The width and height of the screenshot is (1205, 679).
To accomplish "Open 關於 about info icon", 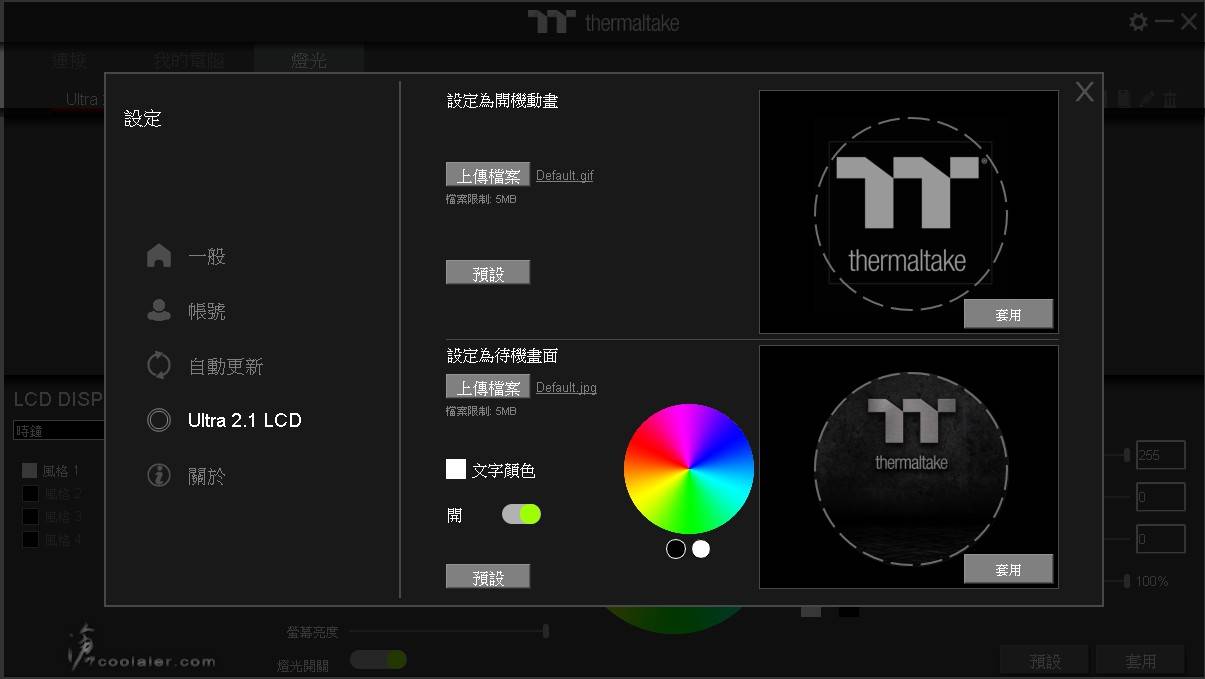I will (159, 476).
